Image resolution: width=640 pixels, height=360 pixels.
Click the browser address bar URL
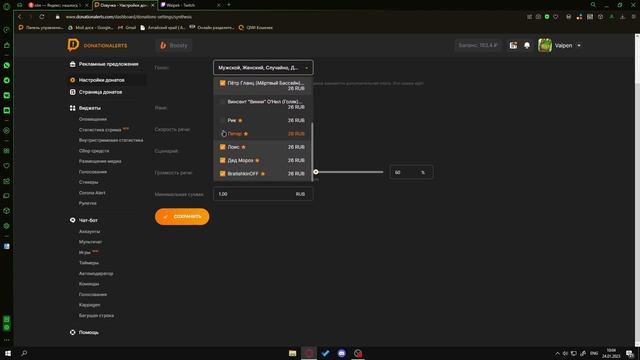(129, 17)
